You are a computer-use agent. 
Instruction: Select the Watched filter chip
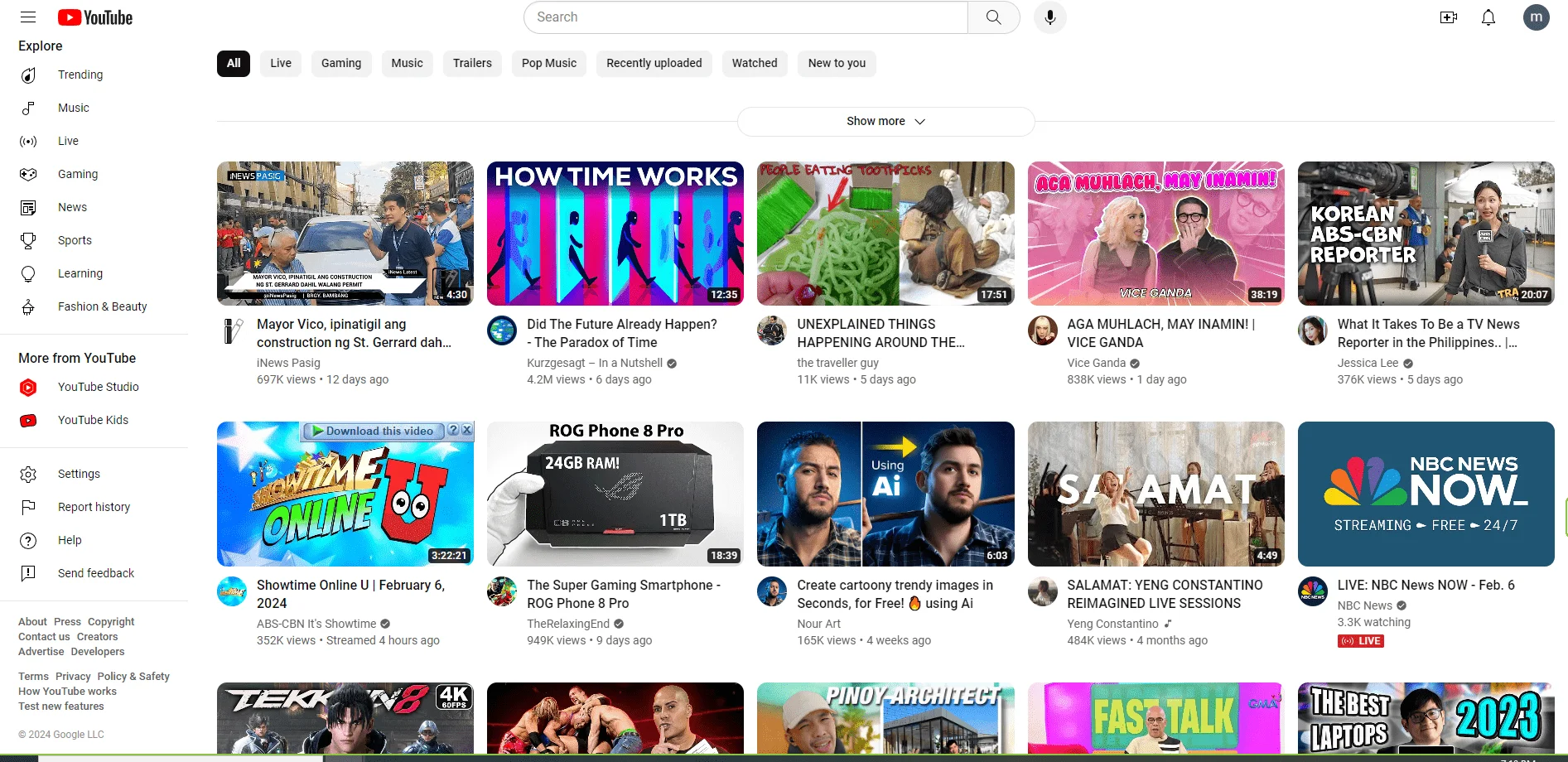755,64
